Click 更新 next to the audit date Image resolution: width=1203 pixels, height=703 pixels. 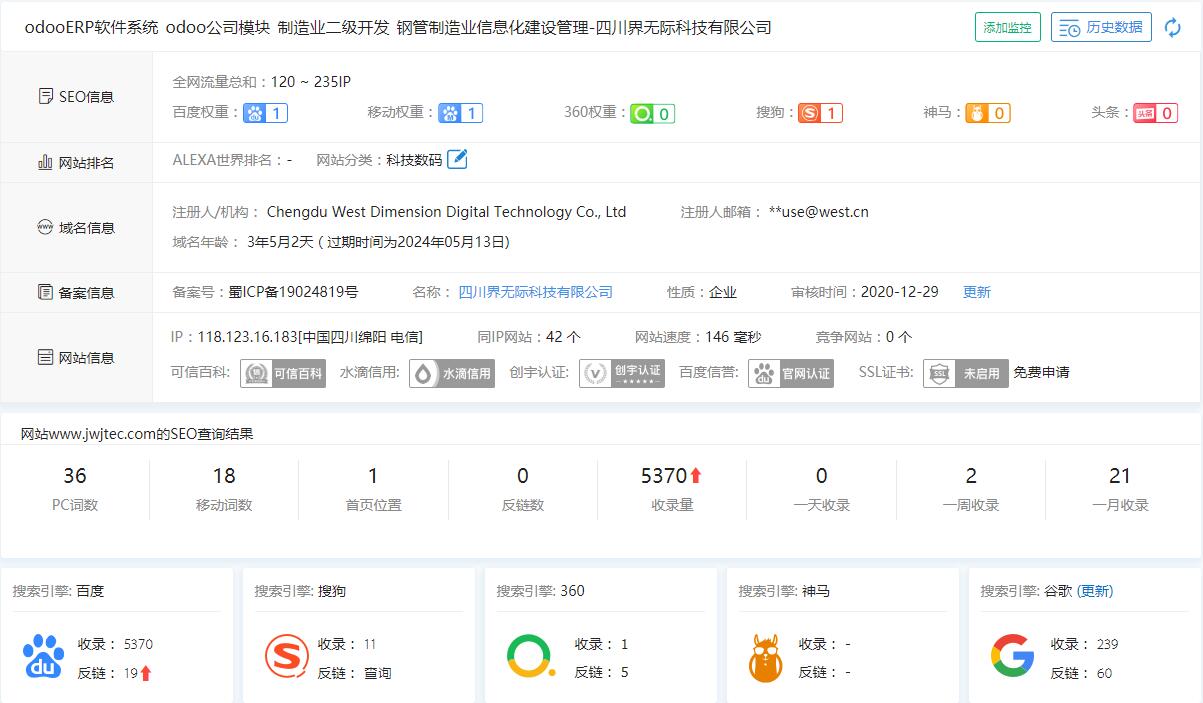(x=976, y=292)
